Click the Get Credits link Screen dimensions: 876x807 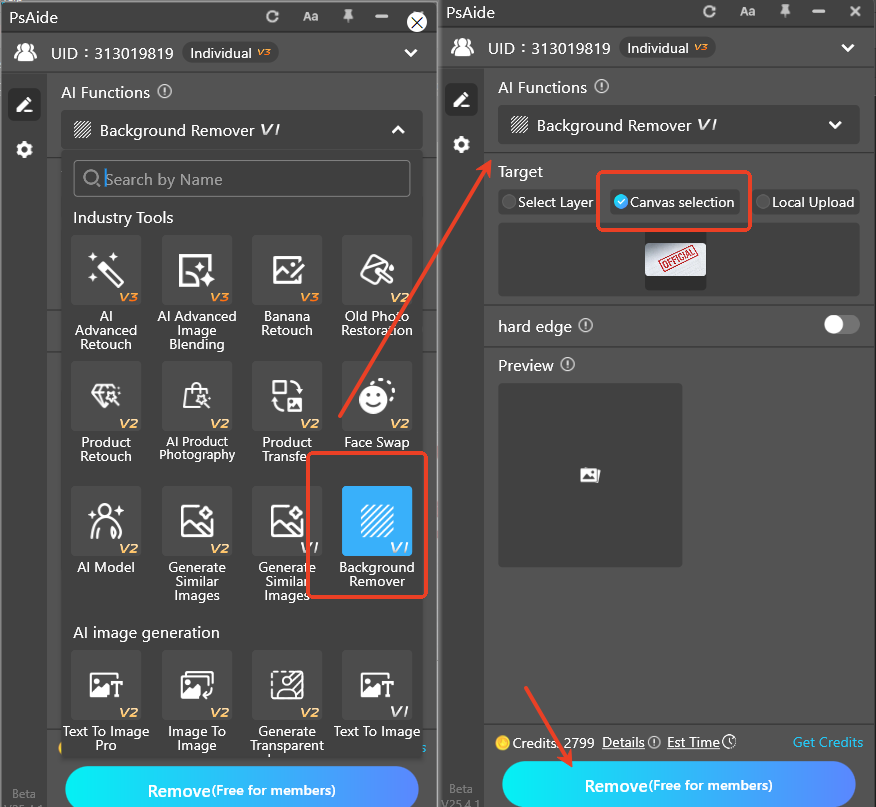(x=828, y=742)
